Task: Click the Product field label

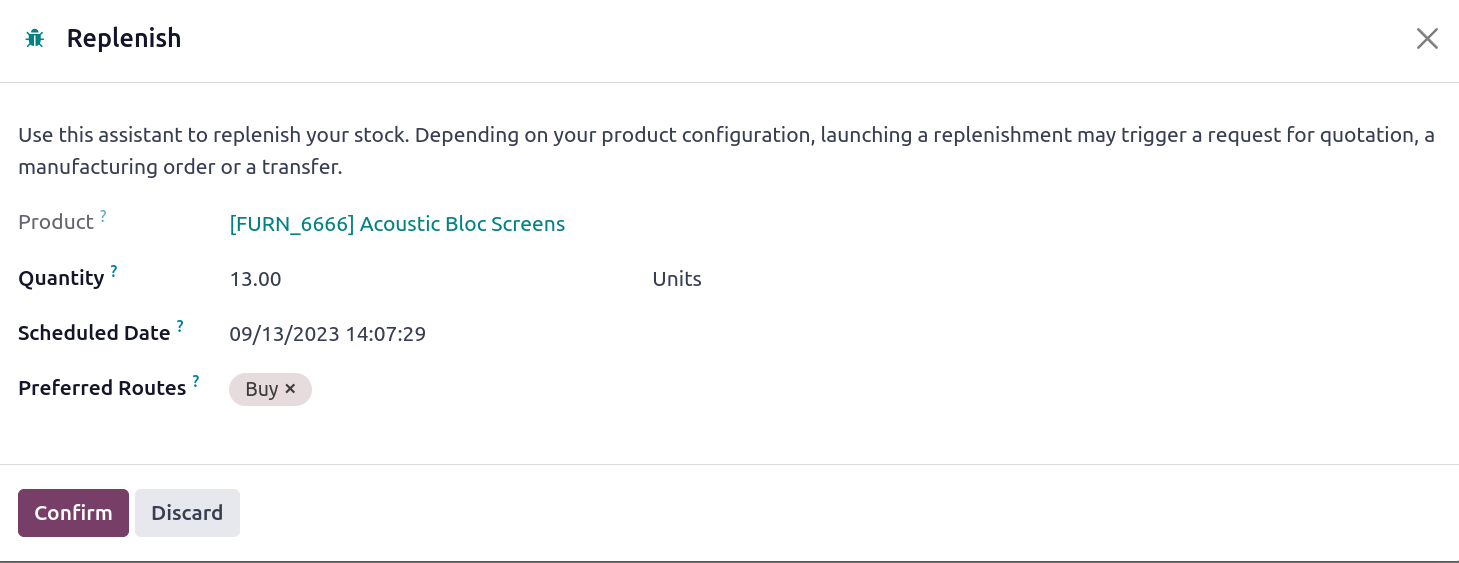Action: pyautogui.click(x=56, y=222)
